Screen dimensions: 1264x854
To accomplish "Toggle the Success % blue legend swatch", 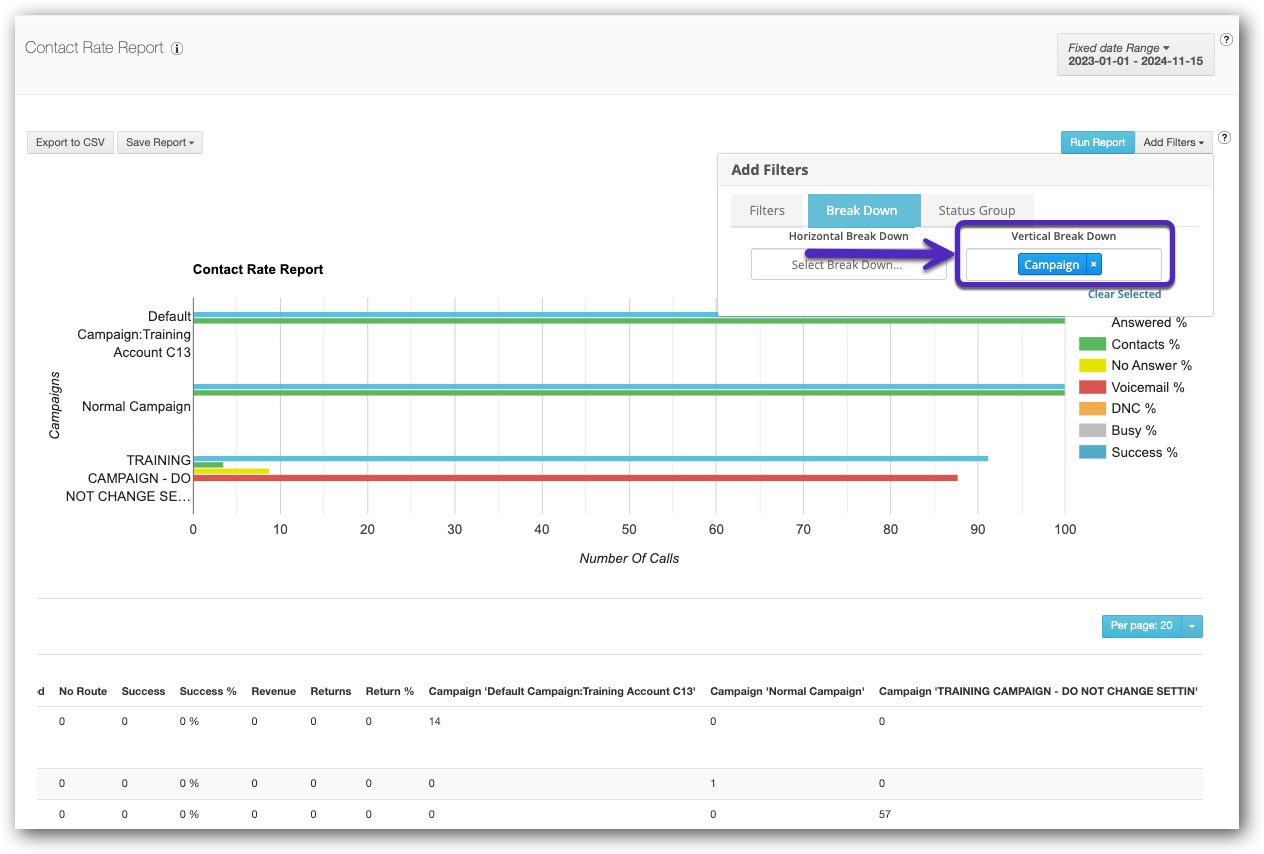I will point(1092,452).
